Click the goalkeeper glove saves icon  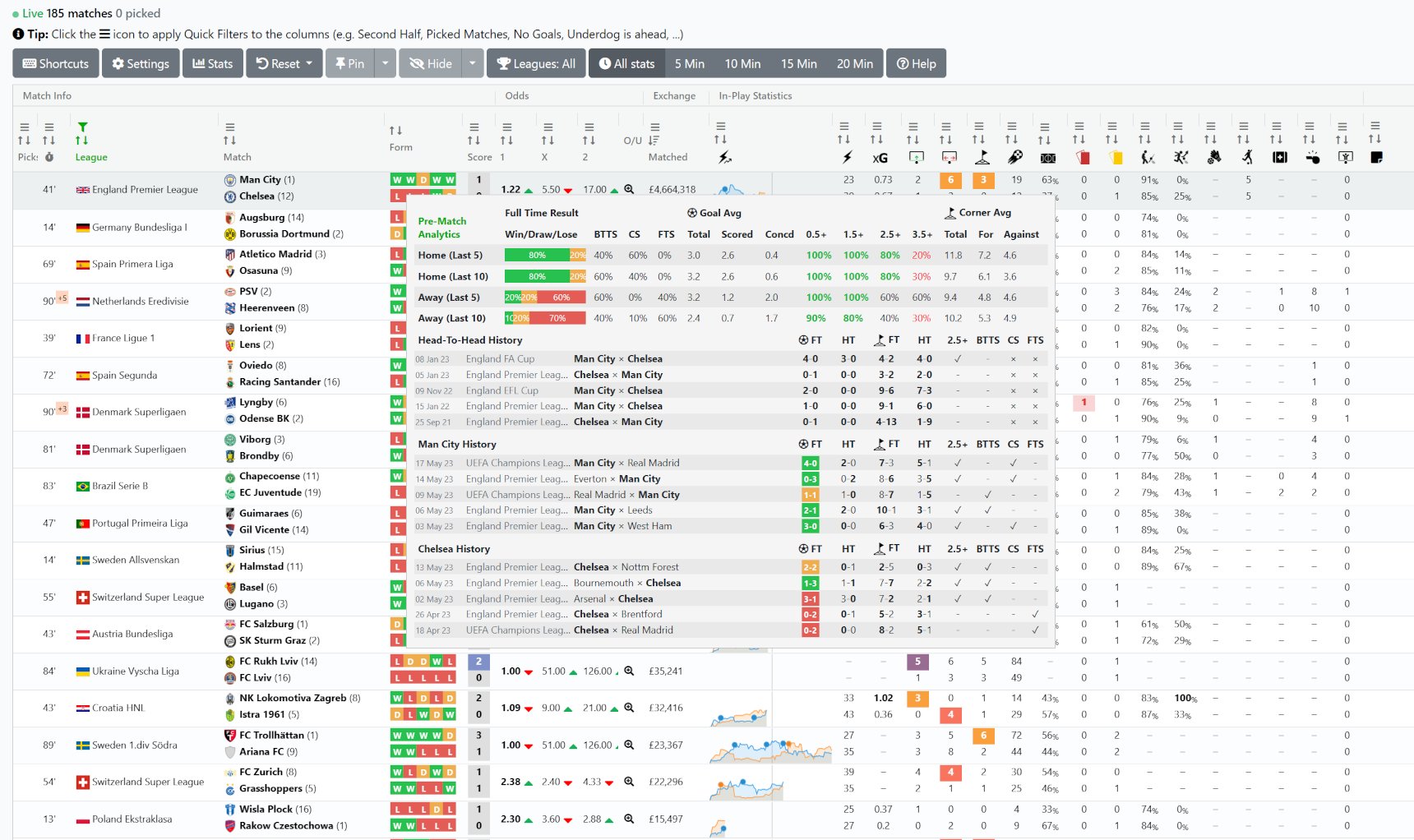1214,157
